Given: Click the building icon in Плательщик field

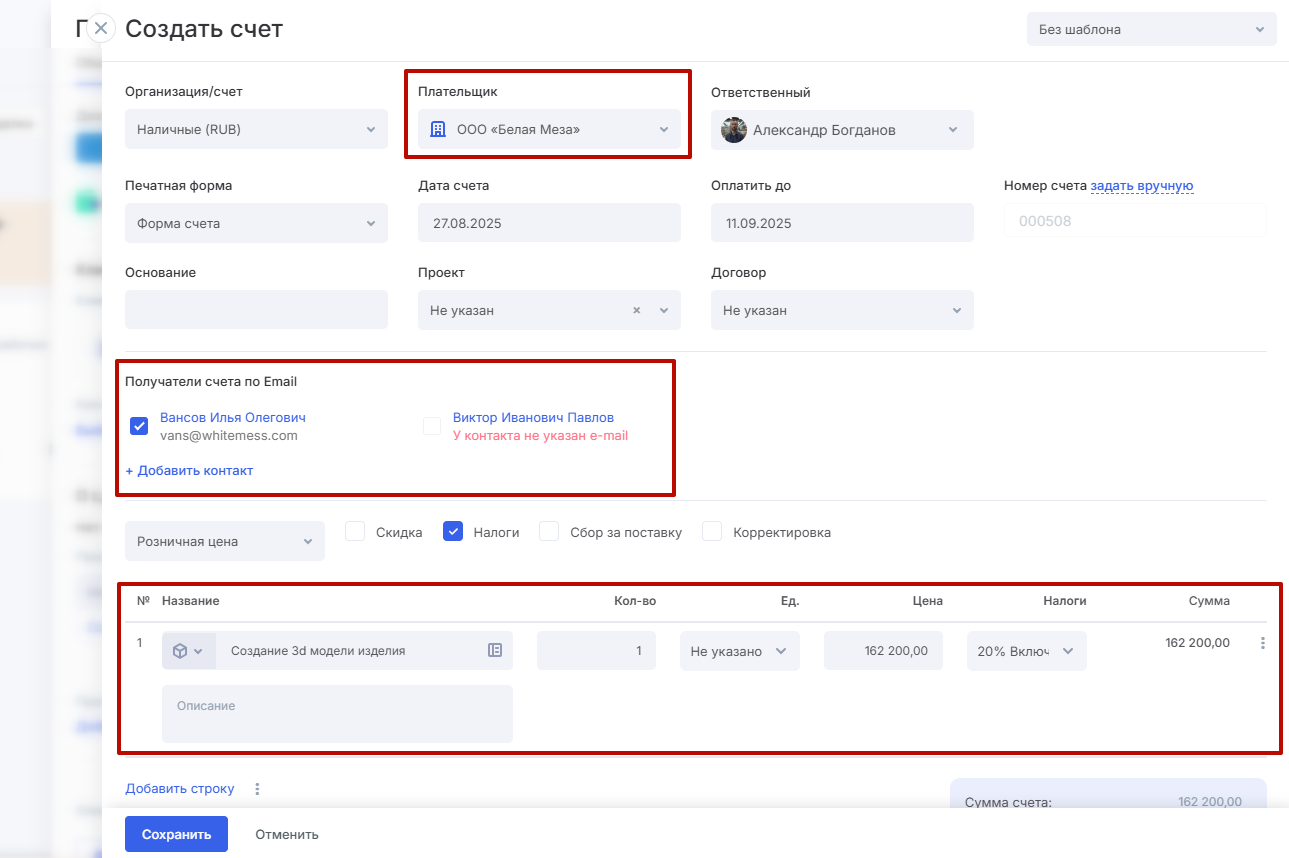Looking at the screenshot, I should (x=437, y=129).
